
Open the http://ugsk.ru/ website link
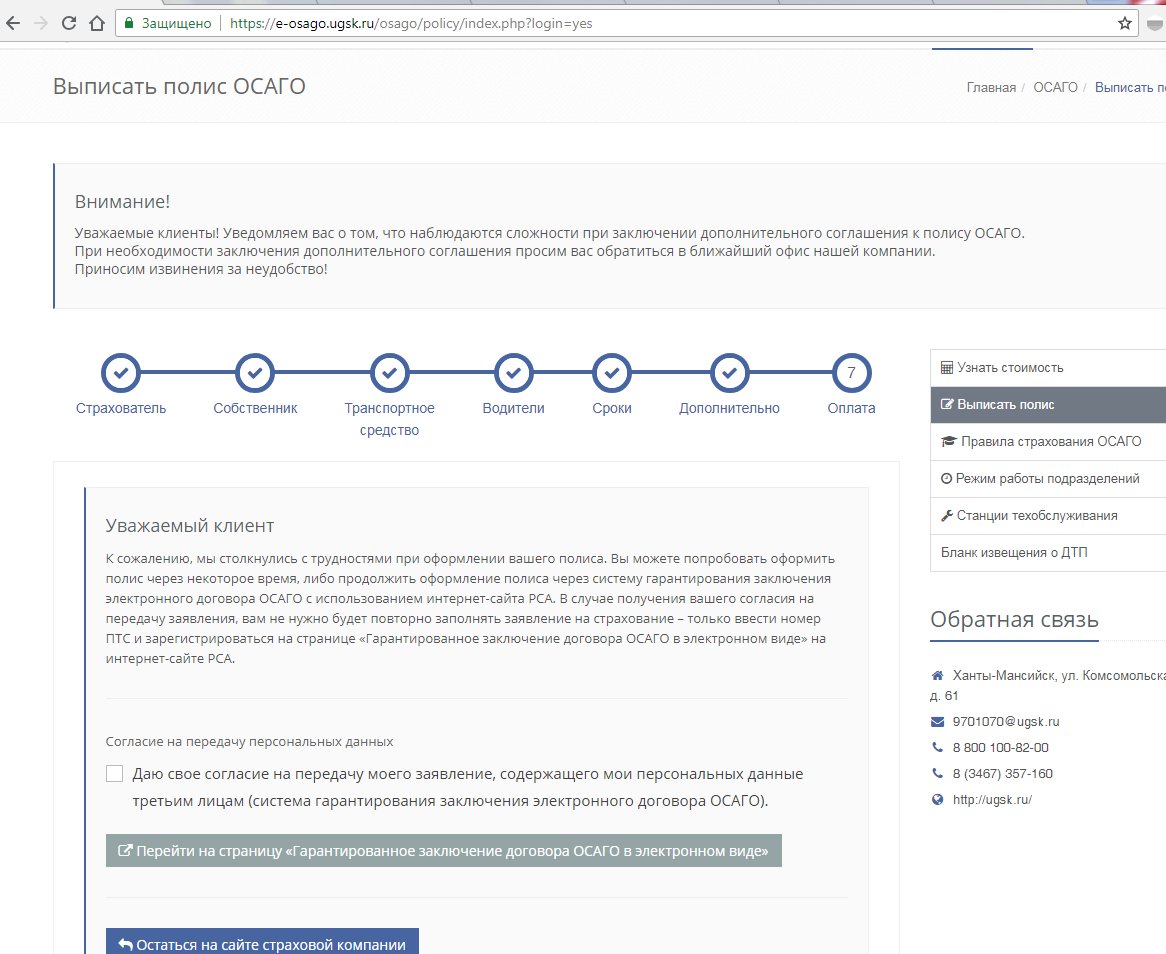[x=992, y=799]
